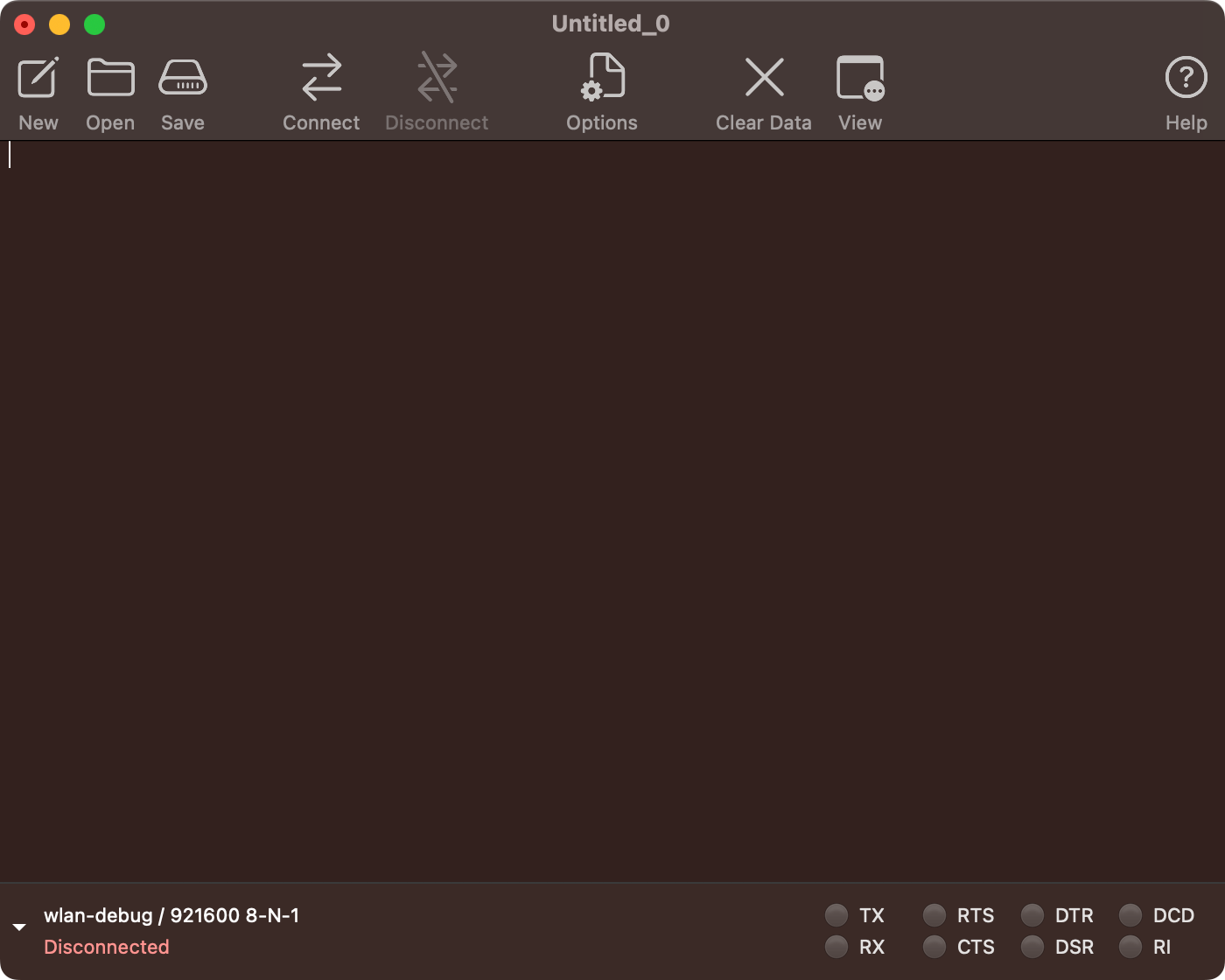Close the window with red button

pos(24,24)
